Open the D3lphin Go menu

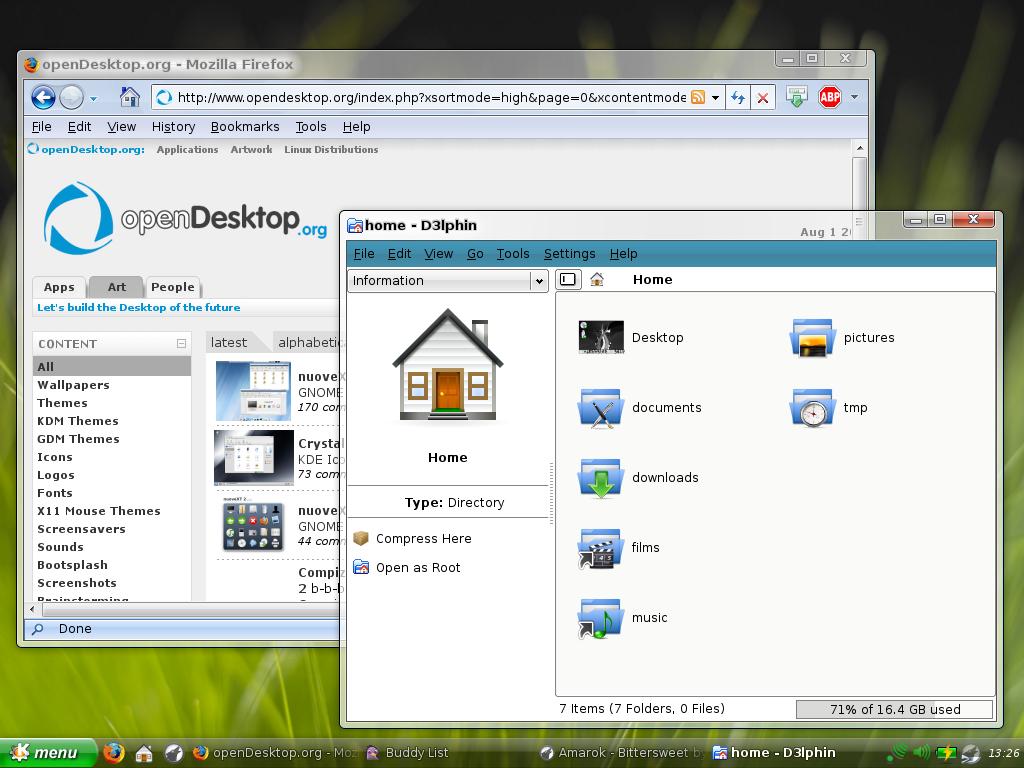pos(475,253)
